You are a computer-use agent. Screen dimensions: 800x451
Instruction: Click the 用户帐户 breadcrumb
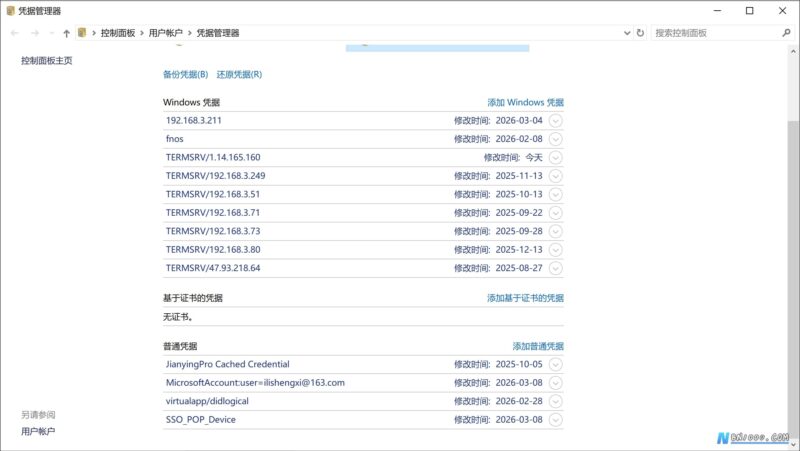pos(165,33)
